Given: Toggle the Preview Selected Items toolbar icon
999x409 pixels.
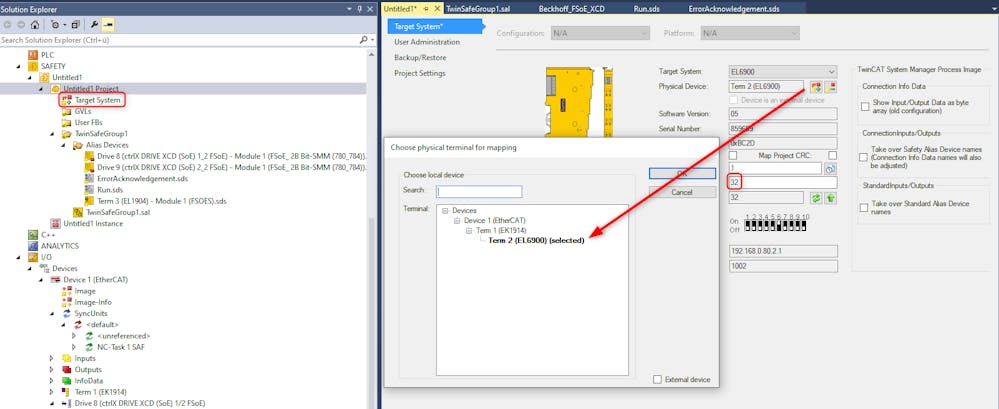Looking at the screenshot, I should click(108, 25).
